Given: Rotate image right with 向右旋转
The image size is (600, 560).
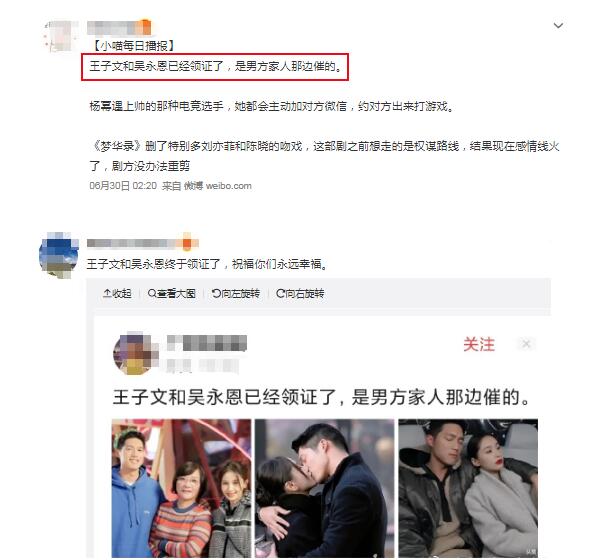Looking at the screenshot, I should [300, 294].
